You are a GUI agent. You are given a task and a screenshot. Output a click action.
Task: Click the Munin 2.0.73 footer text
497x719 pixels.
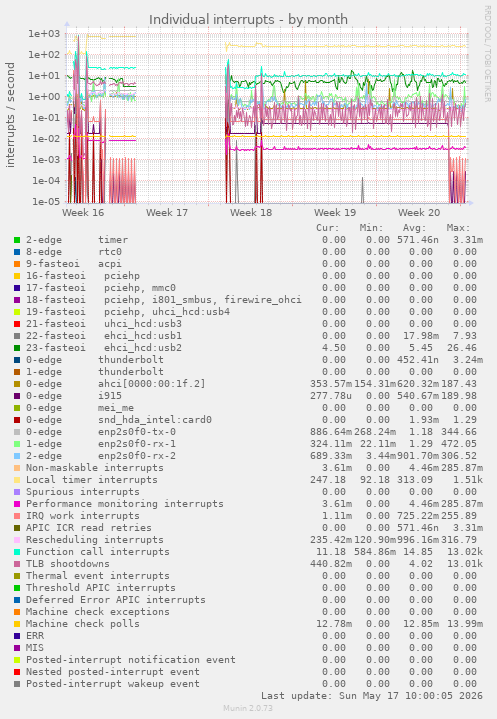248,708
